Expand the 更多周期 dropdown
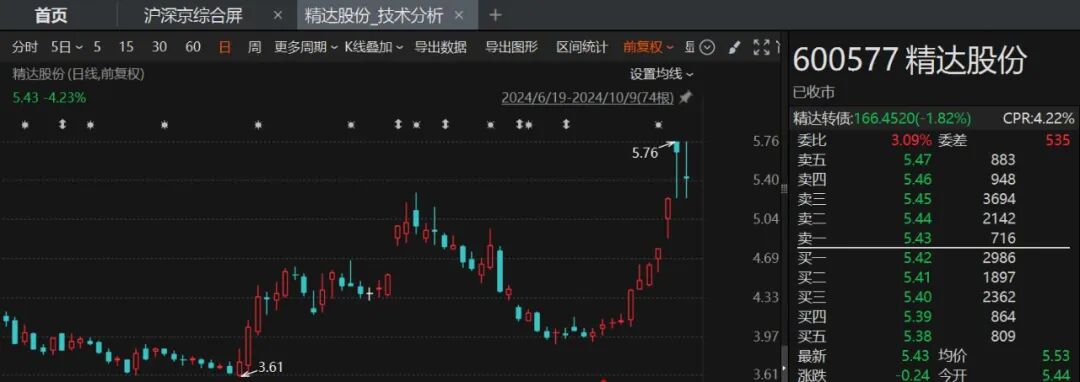The width and height of the screenshot is (1080, 382). [306, 47]
